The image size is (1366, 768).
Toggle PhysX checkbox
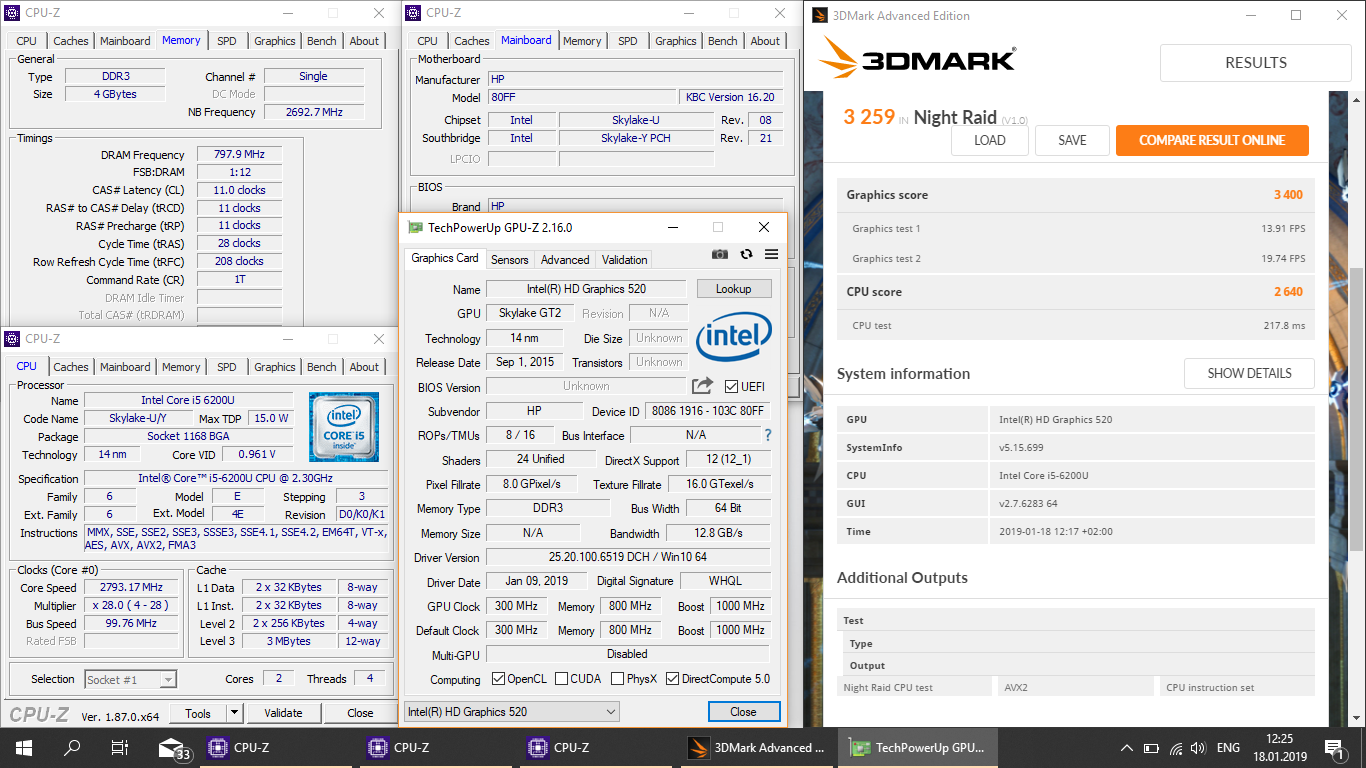pyautogui.click(x=616, y=678)
